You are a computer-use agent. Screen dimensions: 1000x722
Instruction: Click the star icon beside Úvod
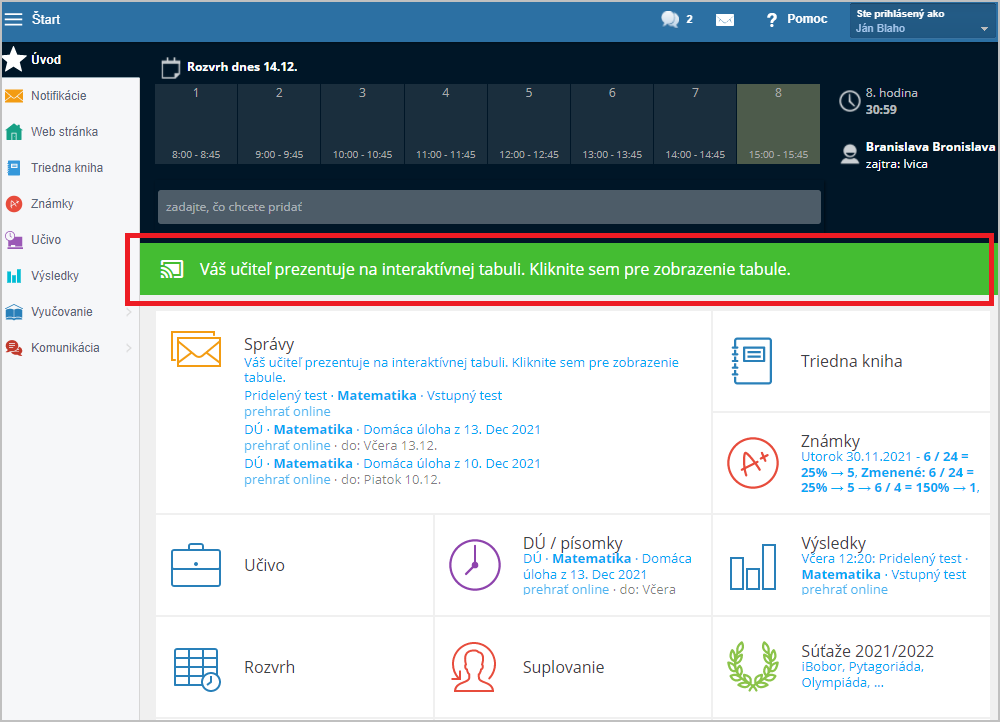(x=14, y=59)
